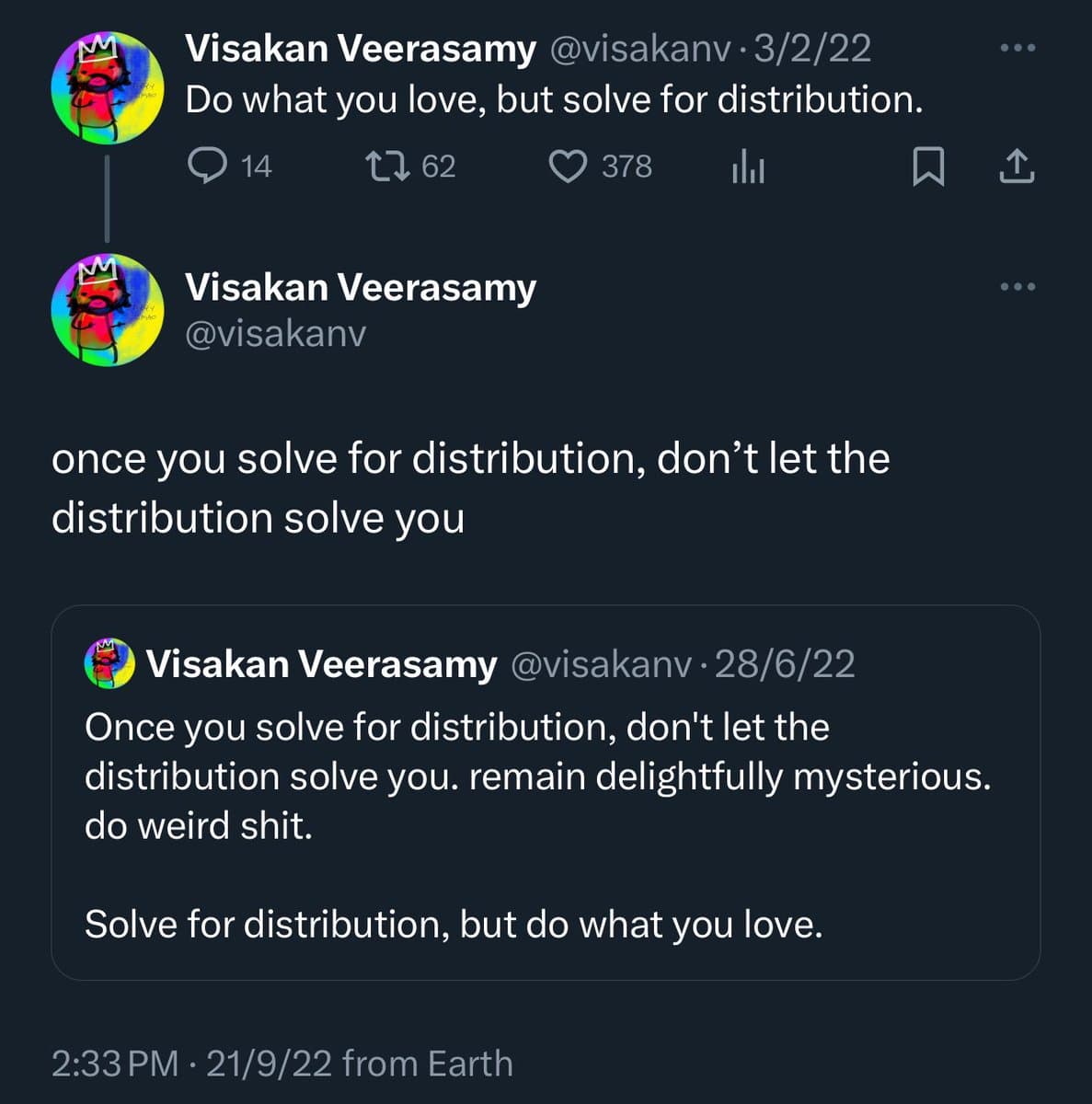Bookmark the first tweet
The height and width of the screenshot is (1104, 1092).
(x=927, y=167)
